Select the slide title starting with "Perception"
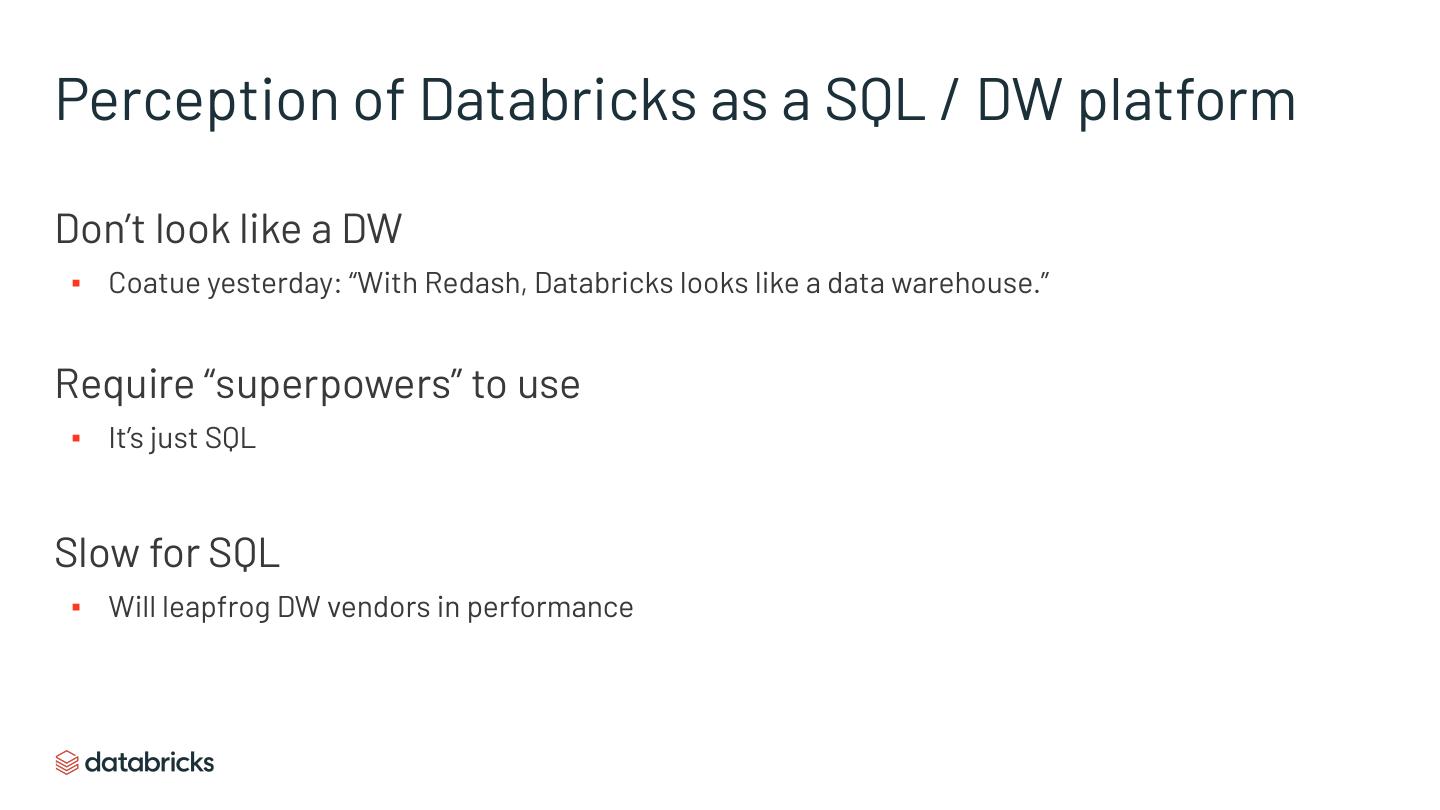The width and height of the screenshot is (1440, 810). [x=675, y=99]
